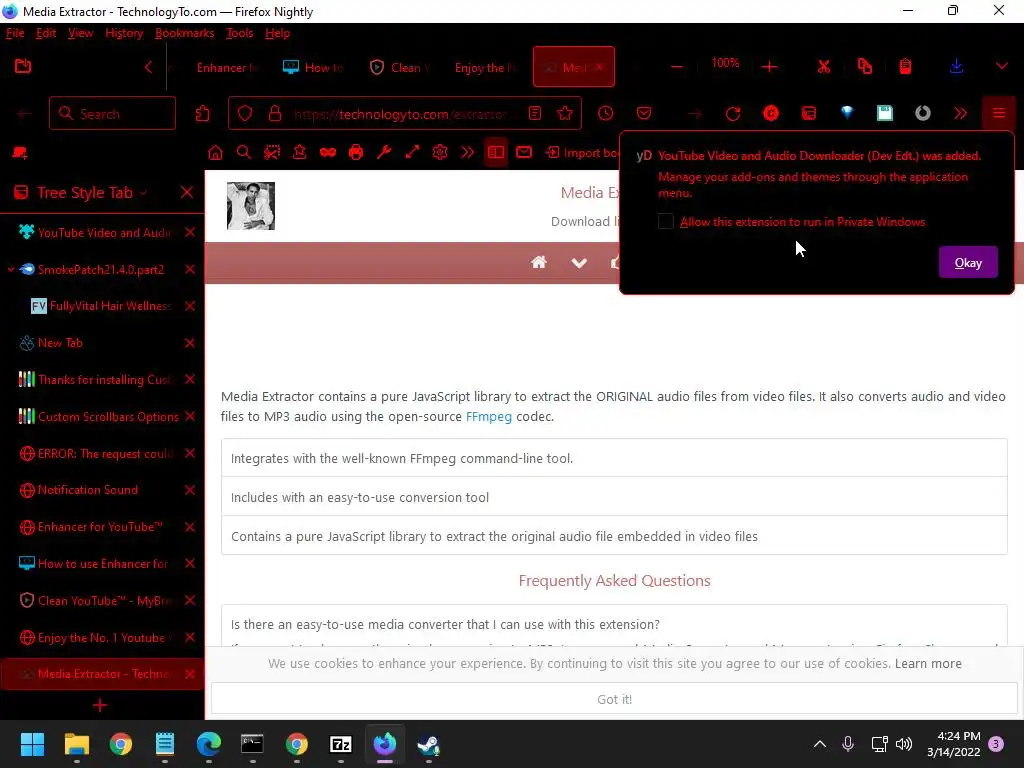Click the Copy icon in toolbar
Viewport: 1024px width, 768px height.
865,67
